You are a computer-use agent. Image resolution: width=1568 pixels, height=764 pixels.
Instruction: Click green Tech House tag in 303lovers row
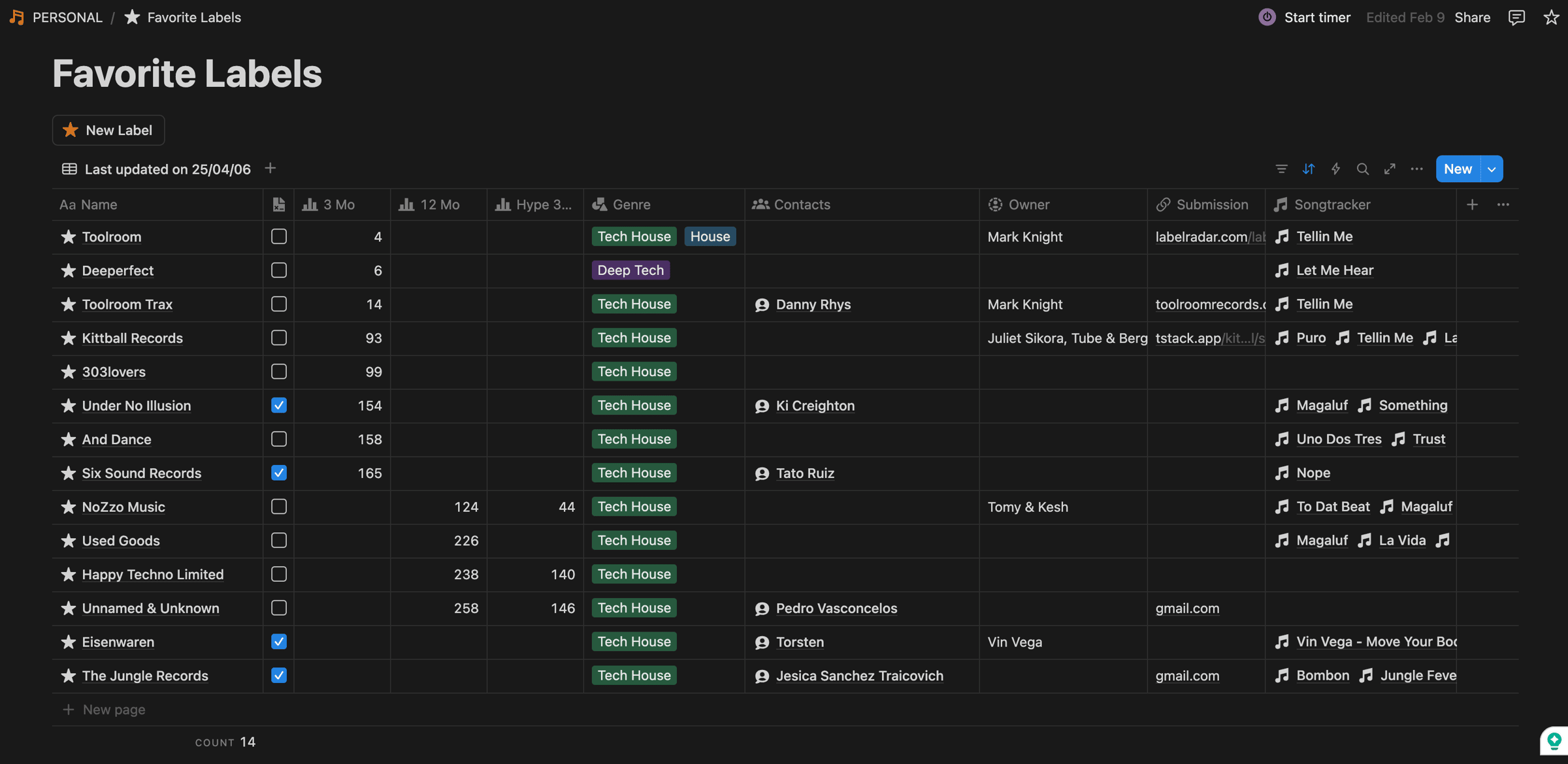coord(634,372)
